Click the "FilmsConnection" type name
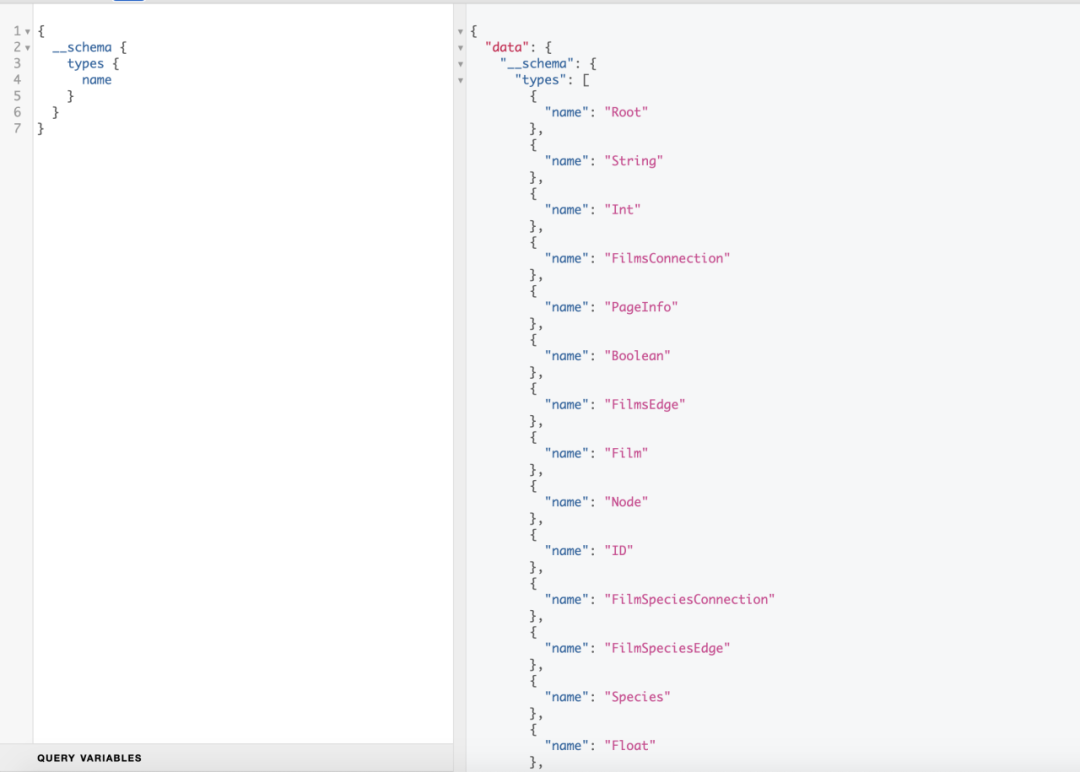 pyautogui.click(x=667, y=258)
